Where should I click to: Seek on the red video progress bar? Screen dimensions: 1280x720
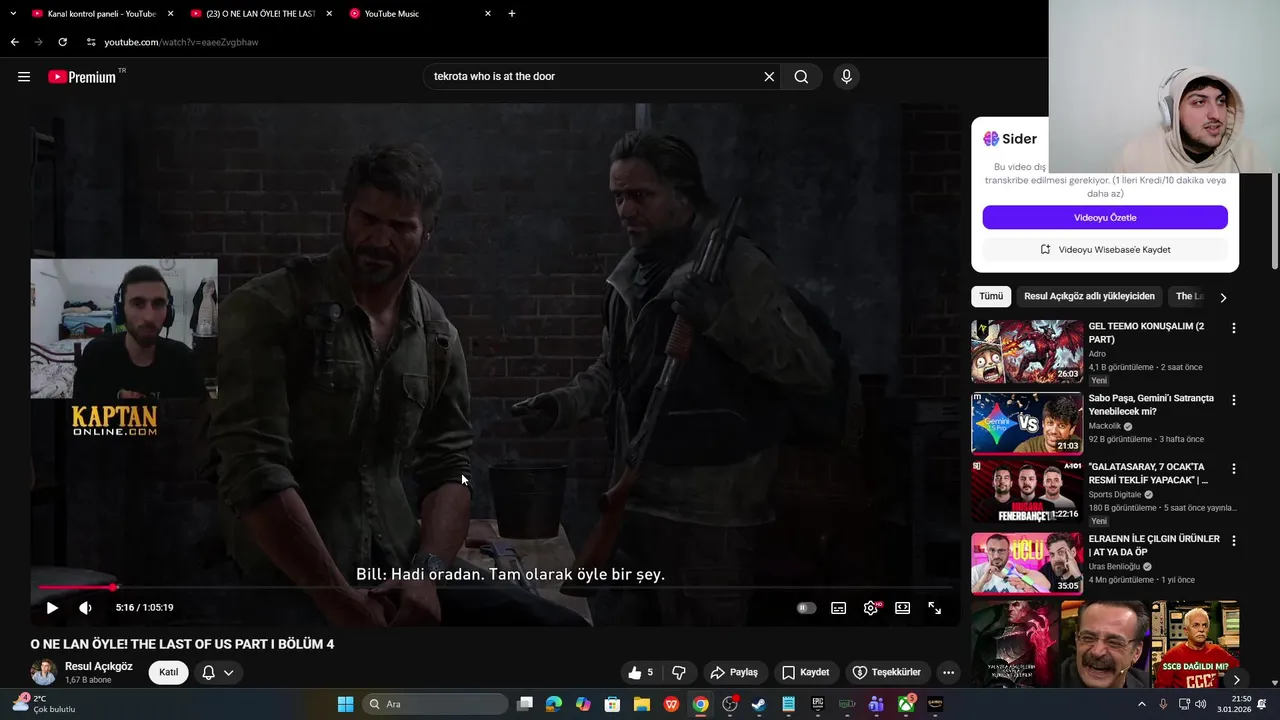point(495,587)
